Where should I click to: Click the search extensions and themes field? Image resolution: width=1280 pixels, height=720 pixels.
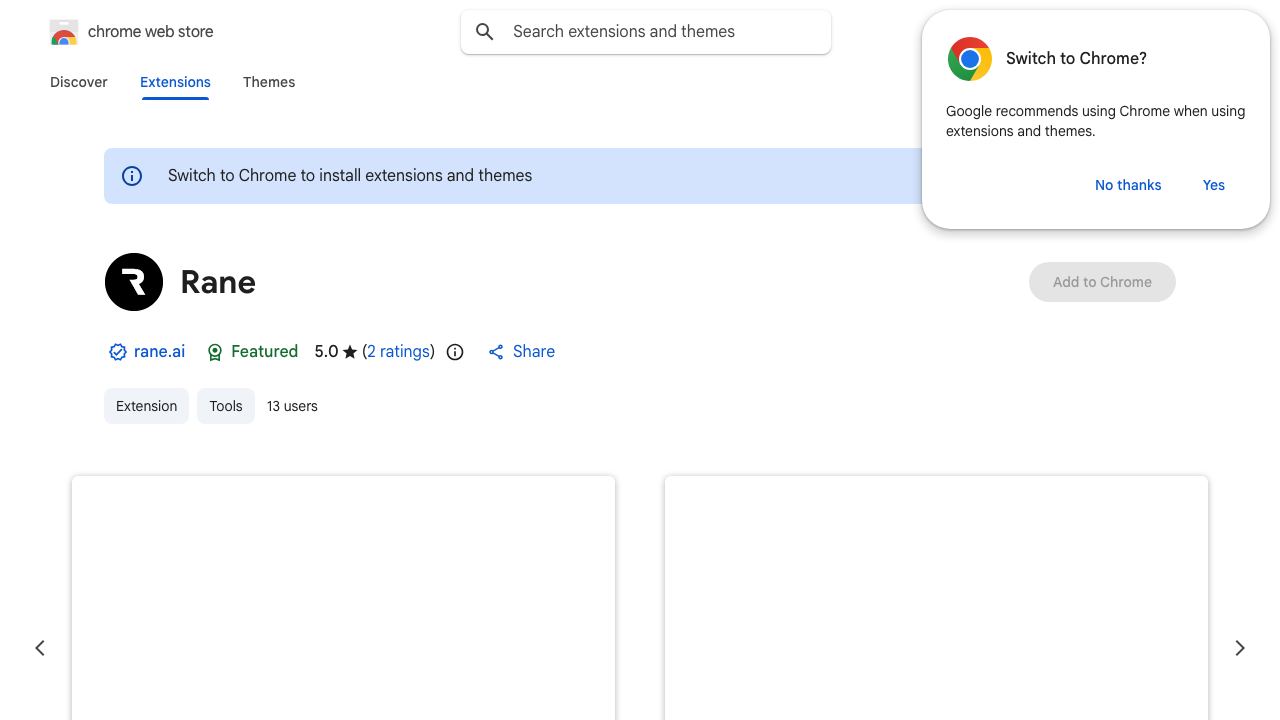(646, 32)
